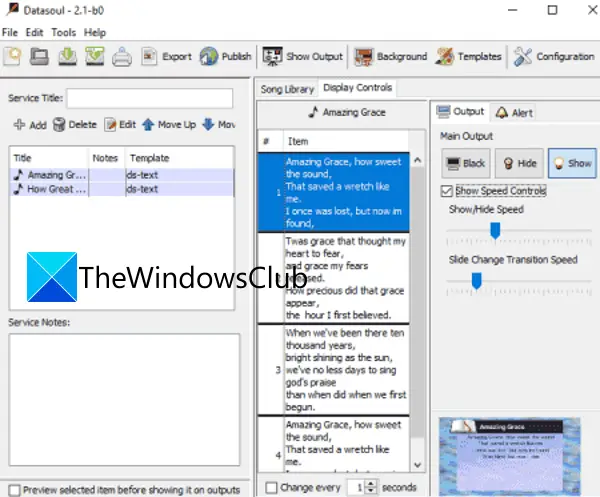This screenshot has height=497, width=600.
Task: Switch to the Song Library tab
Action: point(287,89)
